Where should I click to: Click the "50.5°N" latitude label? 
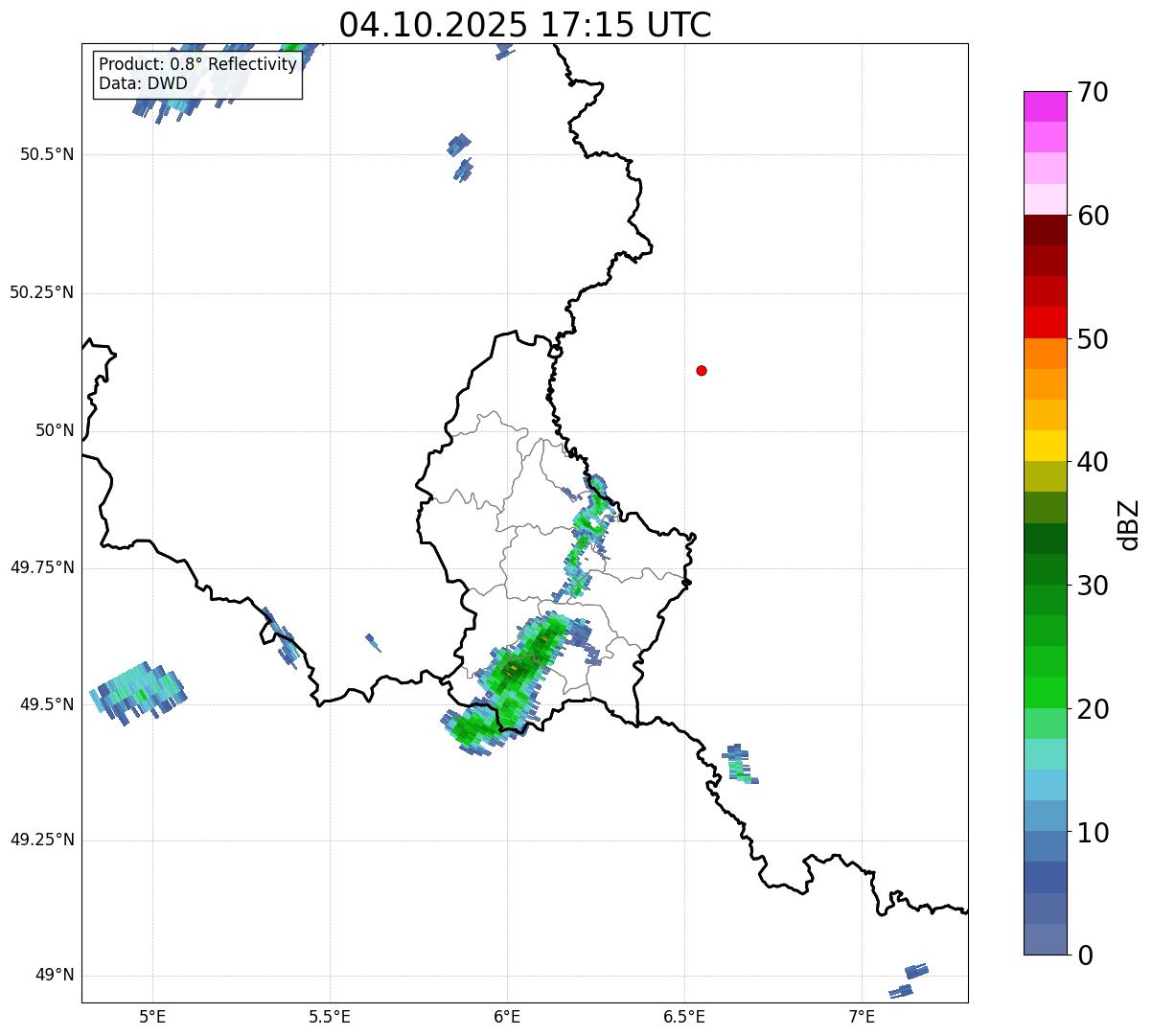coord(47,155)
